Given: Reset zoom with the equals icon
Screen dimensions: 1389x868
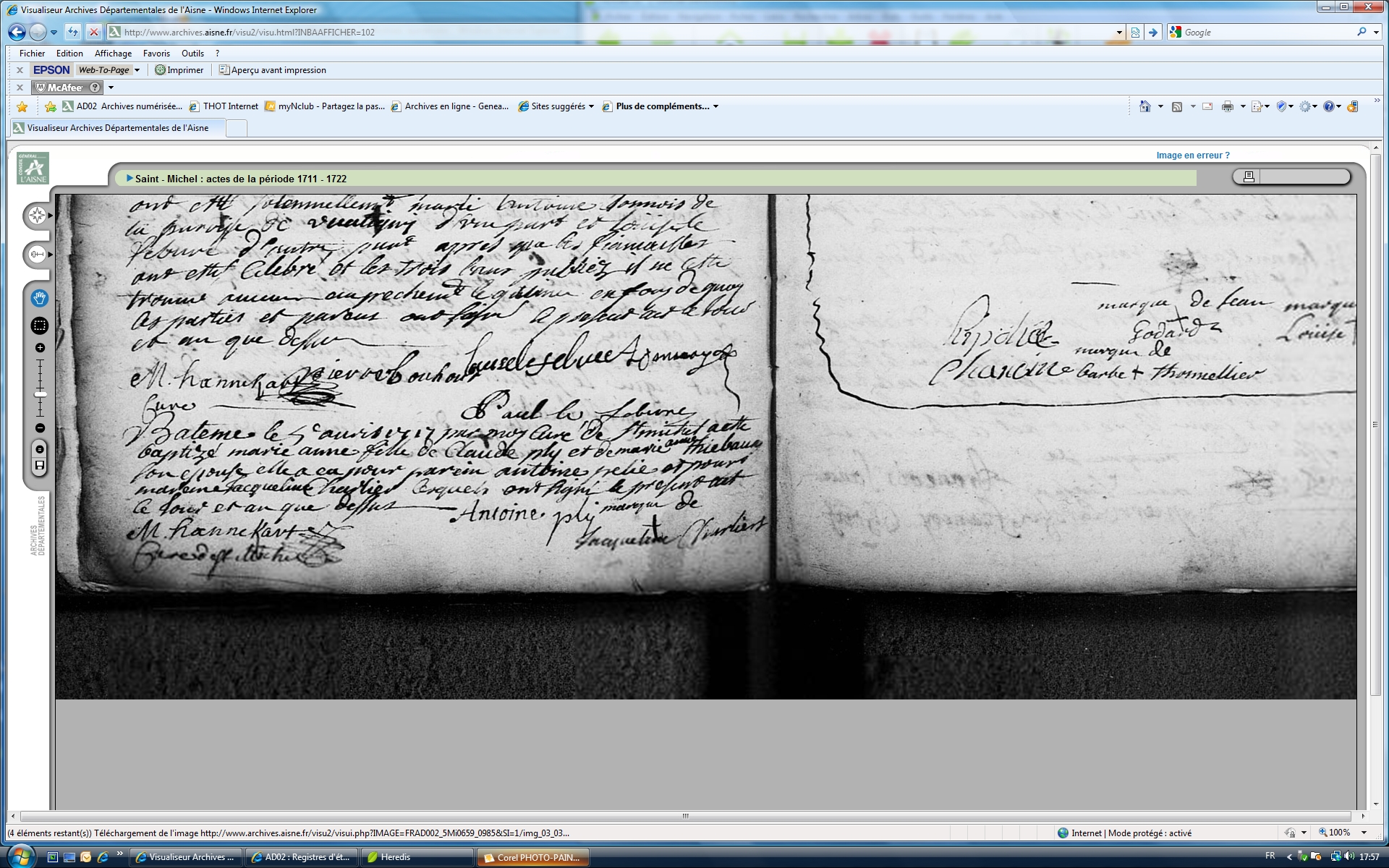Looking at the screenshot, I should point(40,449).
